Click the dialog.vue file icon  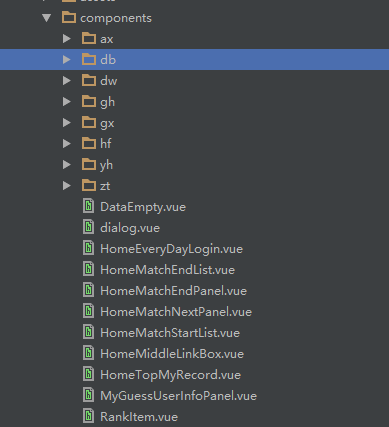point(88,227)
